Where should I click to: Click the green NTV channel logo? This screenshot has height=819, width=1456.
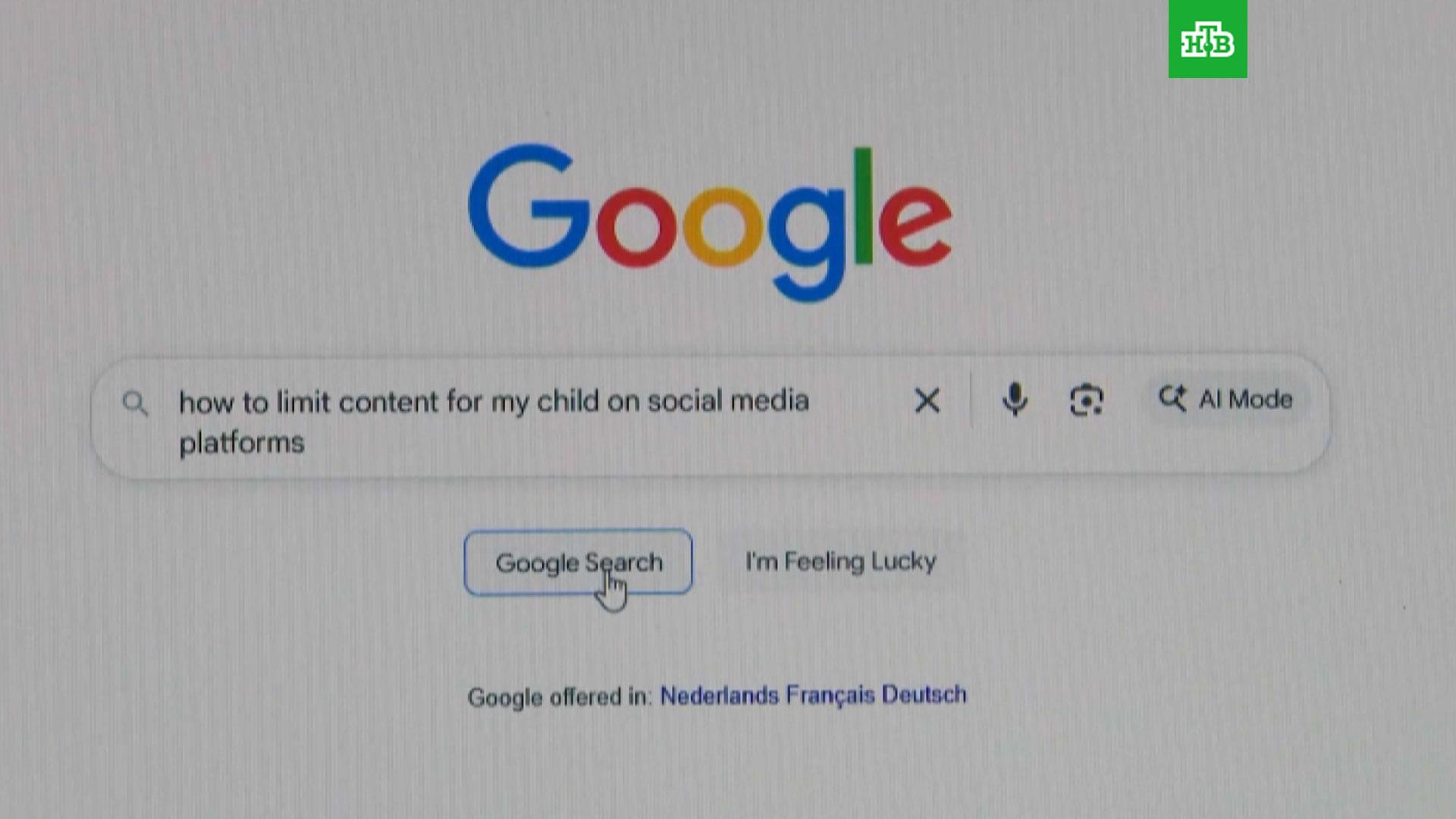tap(1207, 39)
